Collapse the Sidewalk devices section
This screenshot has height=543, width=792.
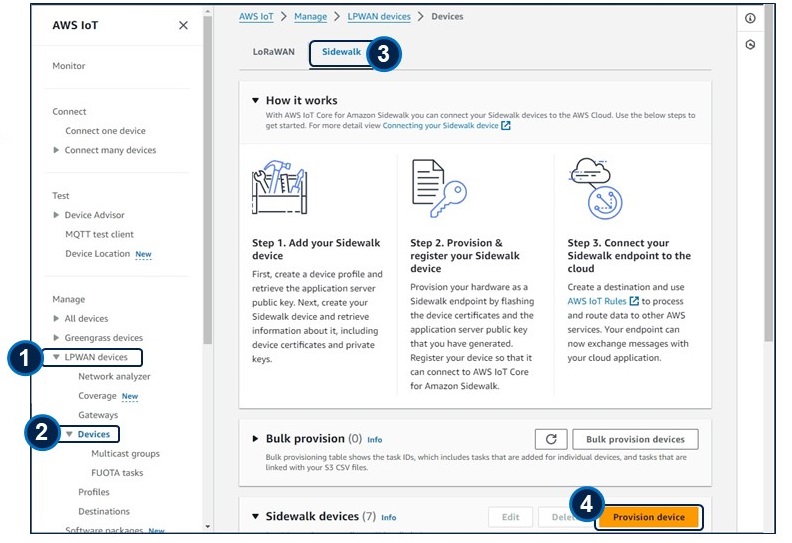256,516
